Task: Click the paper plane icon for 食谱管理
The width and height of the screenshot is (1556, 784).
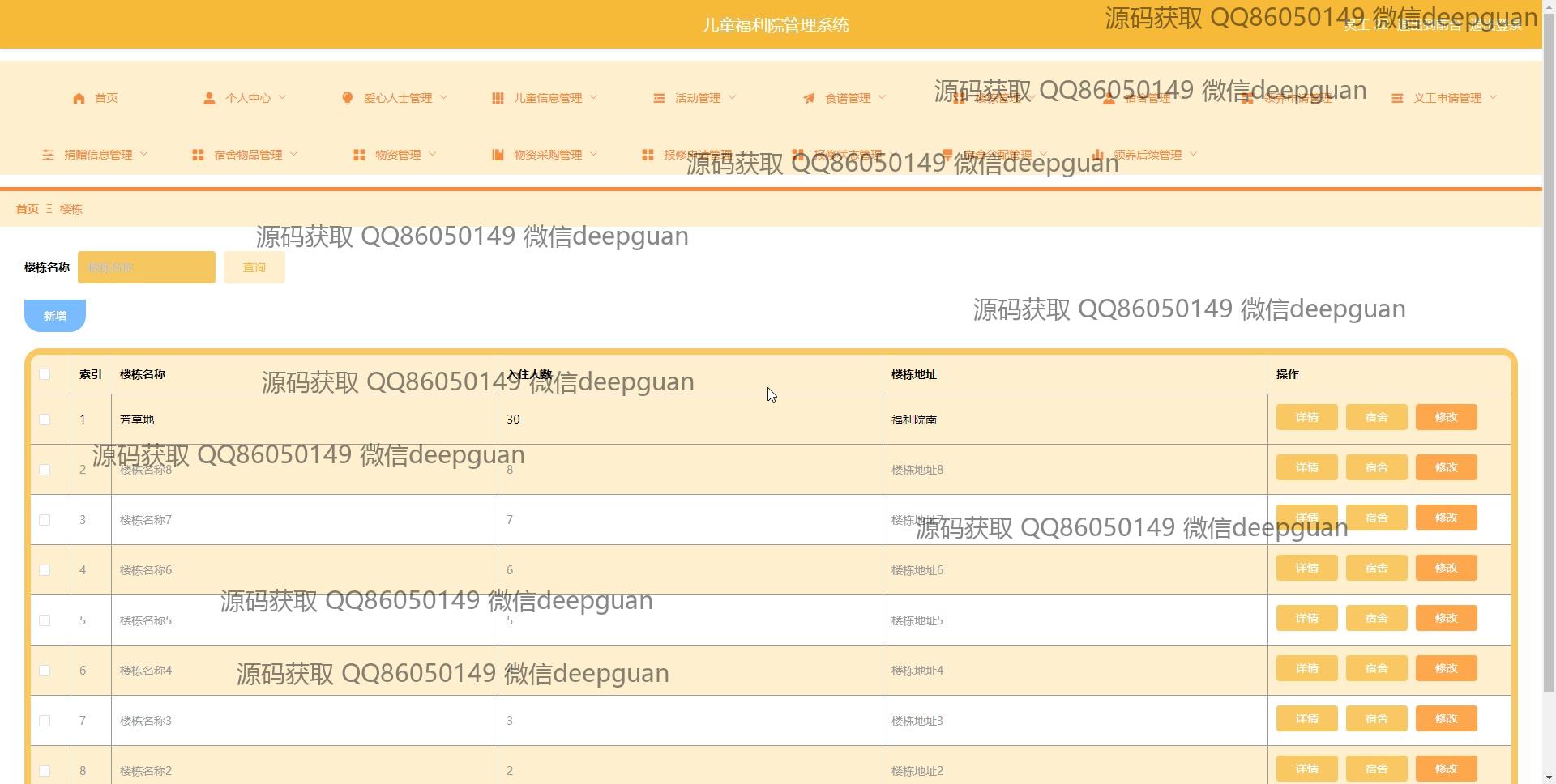Action: [809, 98]
